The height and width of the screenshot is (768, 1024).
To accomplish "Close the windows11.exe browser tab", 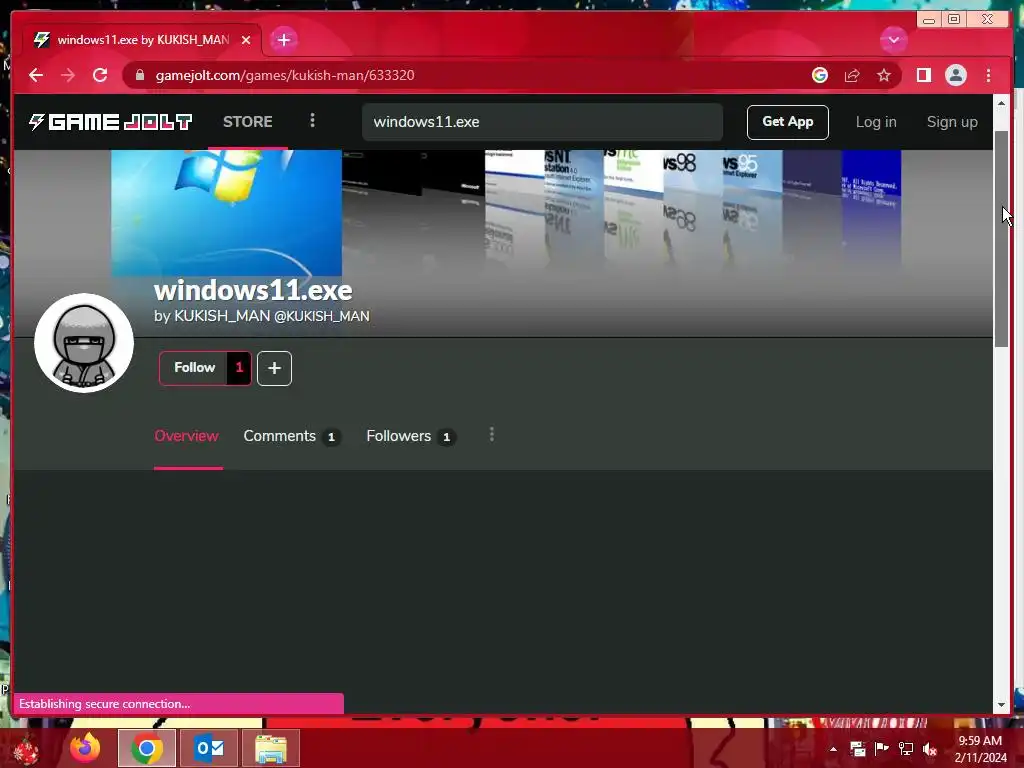I will tap(246, 40).
